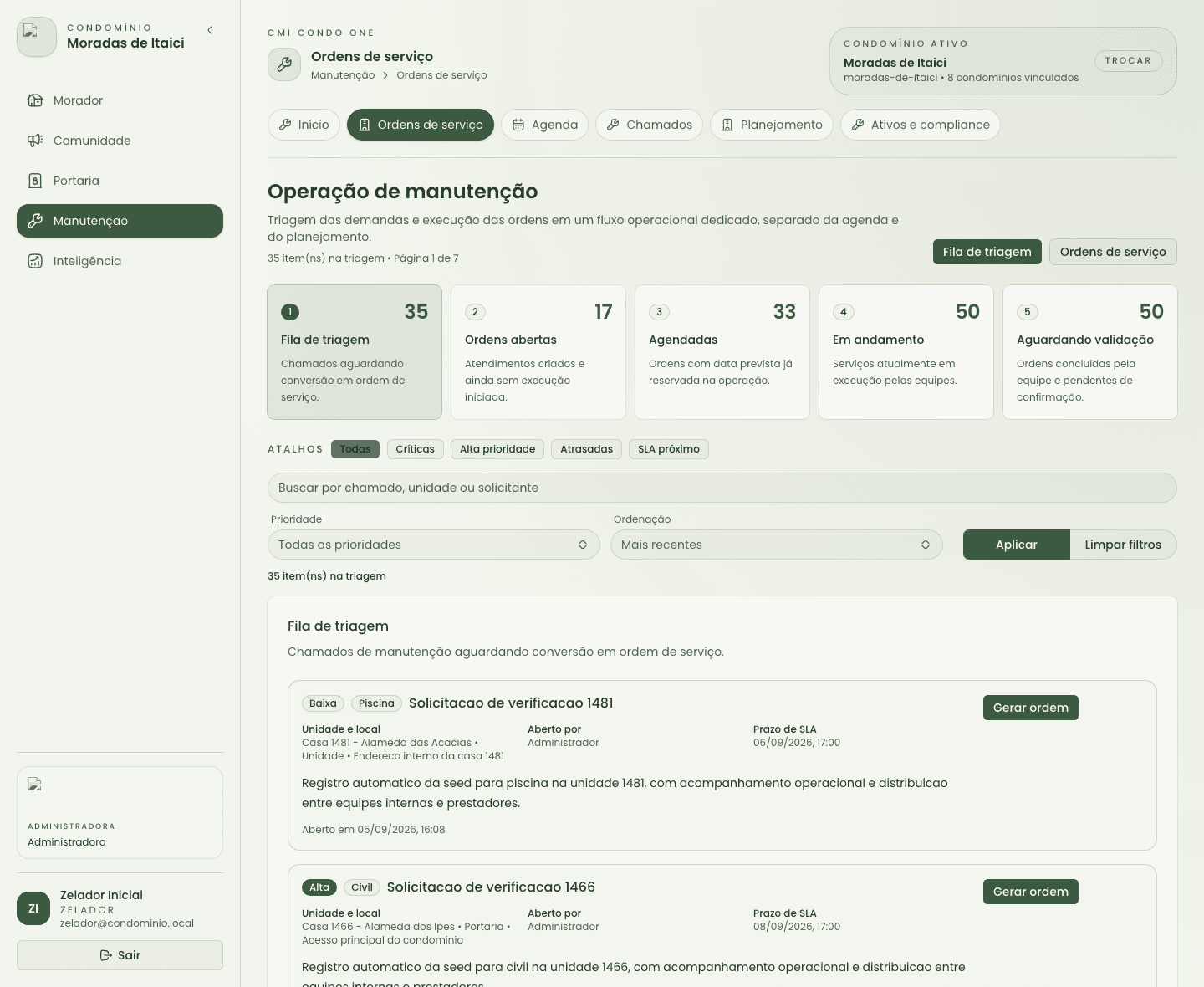The width and height of the screenshot is (1204, 987).
Task: Click the wrench icon beside Ordens de serviço title
Action: pyautogui.click(x=284, y=64)
